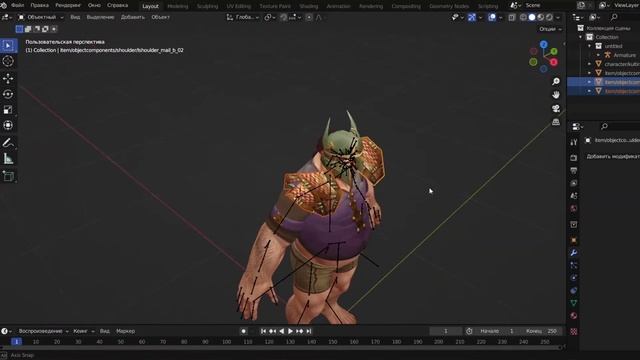Open the Modifiers wrench properties tab
The height and width of the screenshot is (360, 640).
[573, 253]
